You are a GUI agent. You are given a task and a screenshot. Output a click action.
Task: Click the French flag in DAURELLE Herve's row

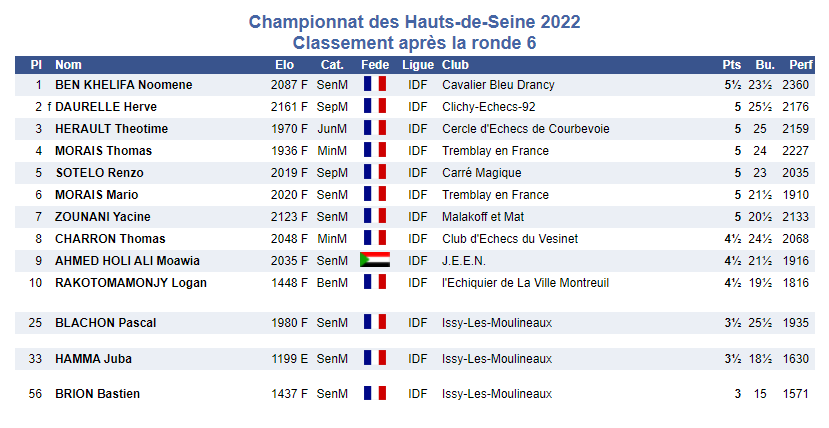pyautogui.click(x=374, y=107)
